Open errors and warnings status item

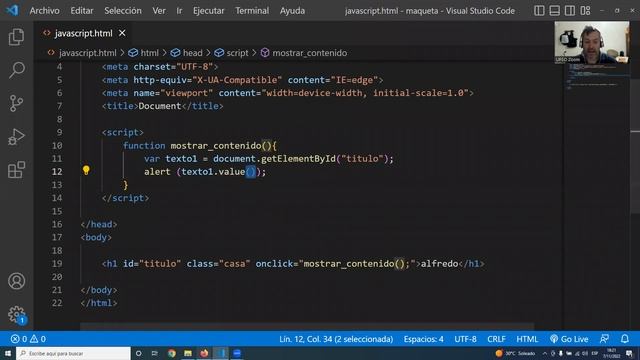coord(28,339)
